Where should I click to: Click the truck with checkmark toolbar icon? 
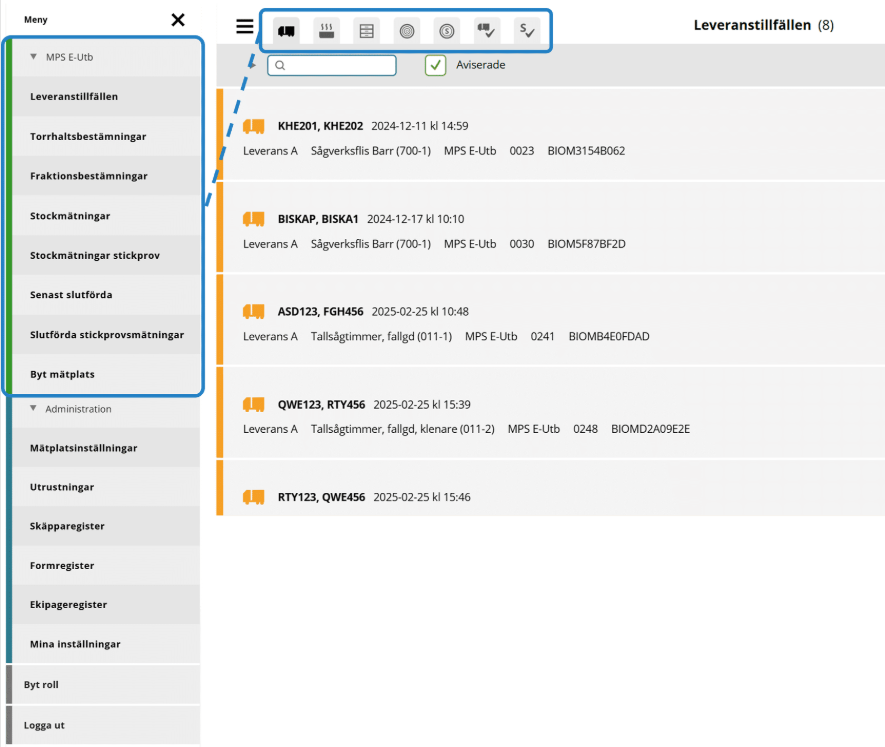coord(486,31)
